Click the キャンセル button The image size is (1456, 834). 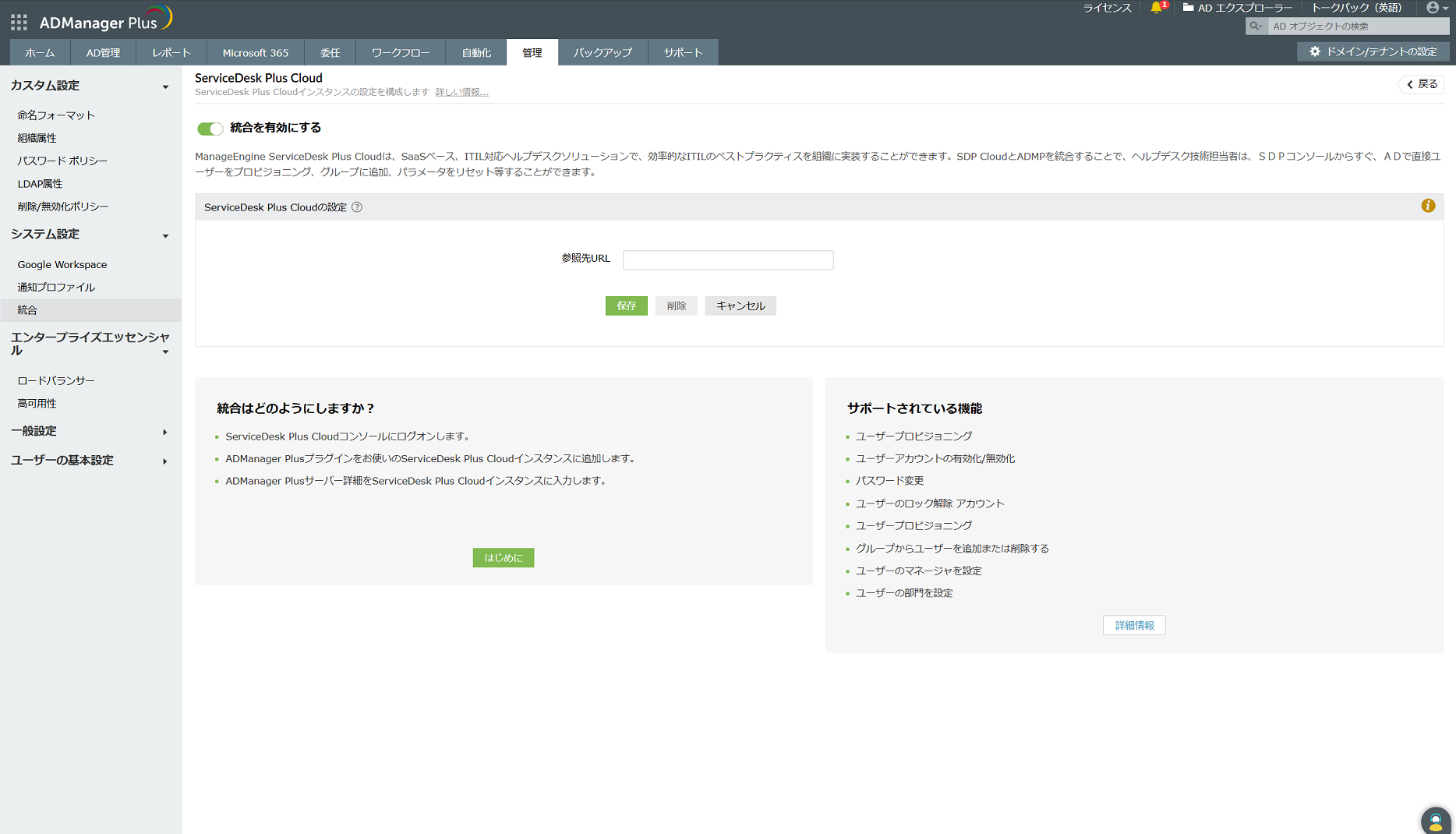click(740, 306)
